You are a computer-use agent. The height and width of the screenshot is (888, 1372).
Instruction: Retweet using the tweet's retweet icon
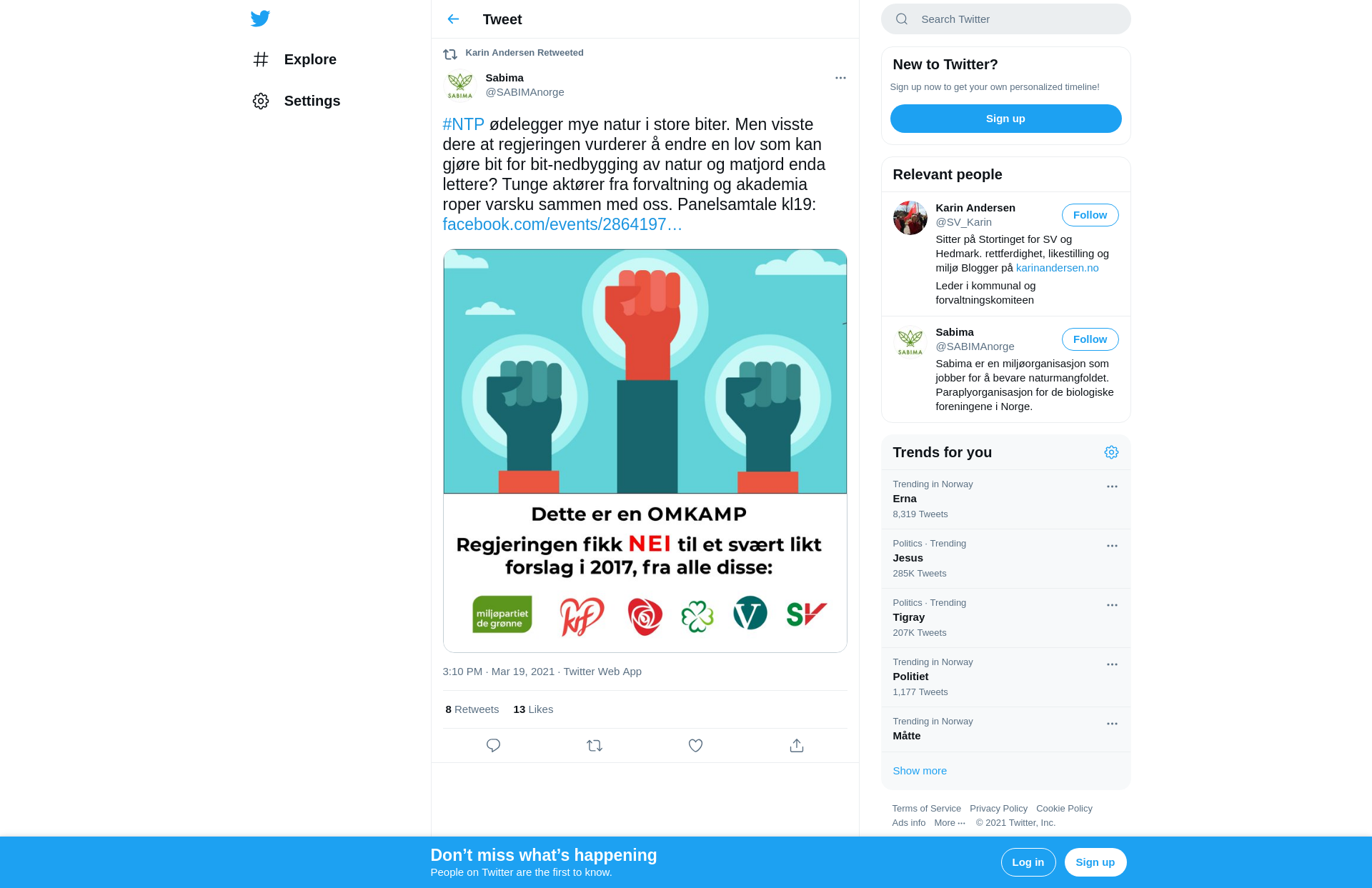[x=595, y=745]
